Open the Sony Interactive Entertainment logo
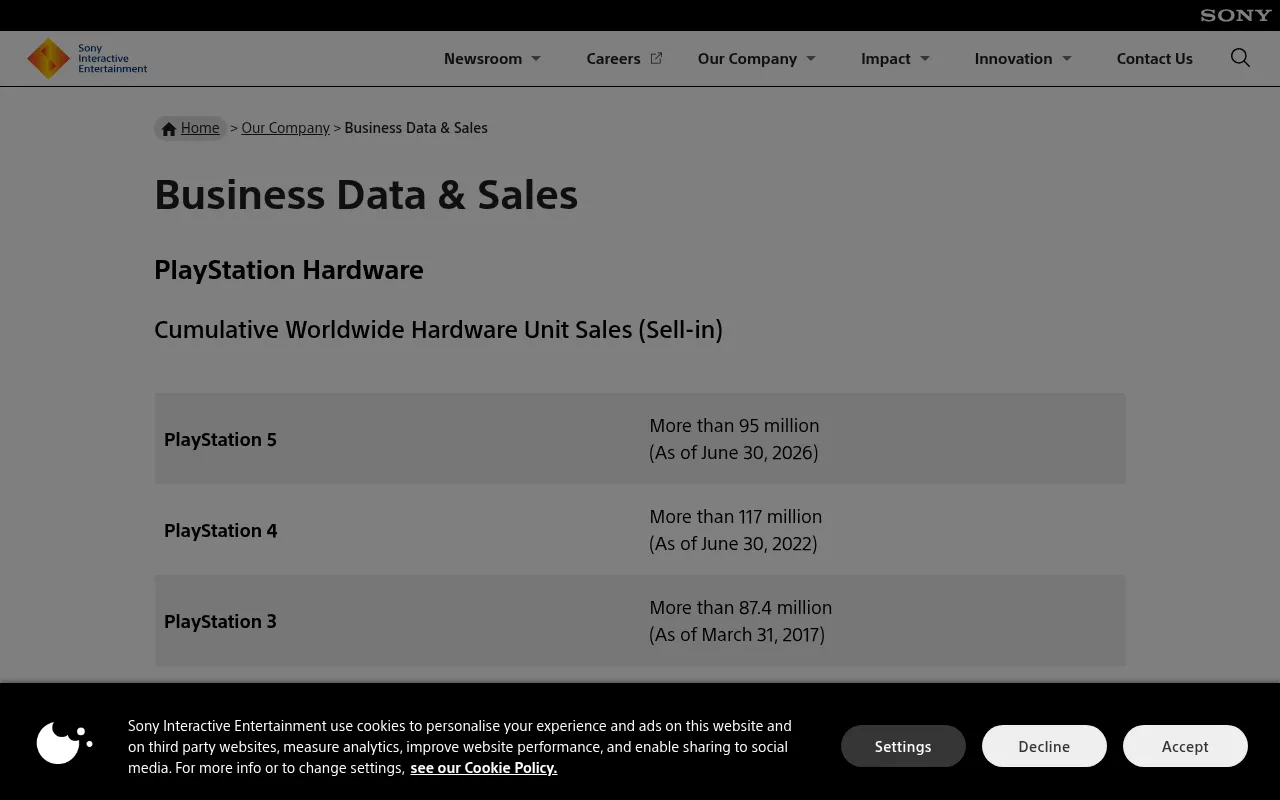The height and width of the screenshot is (800, 1280). (87, 58)
